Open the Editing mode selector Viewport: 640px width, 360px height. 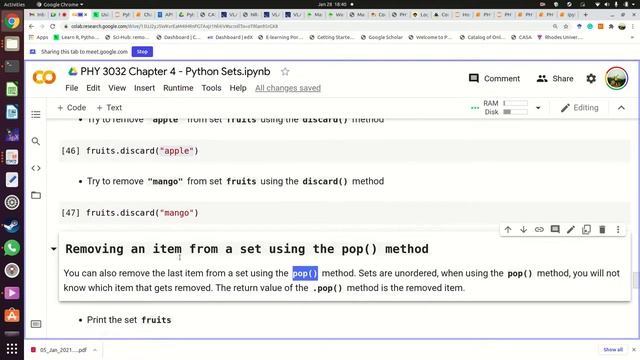[x=580, y=108]
